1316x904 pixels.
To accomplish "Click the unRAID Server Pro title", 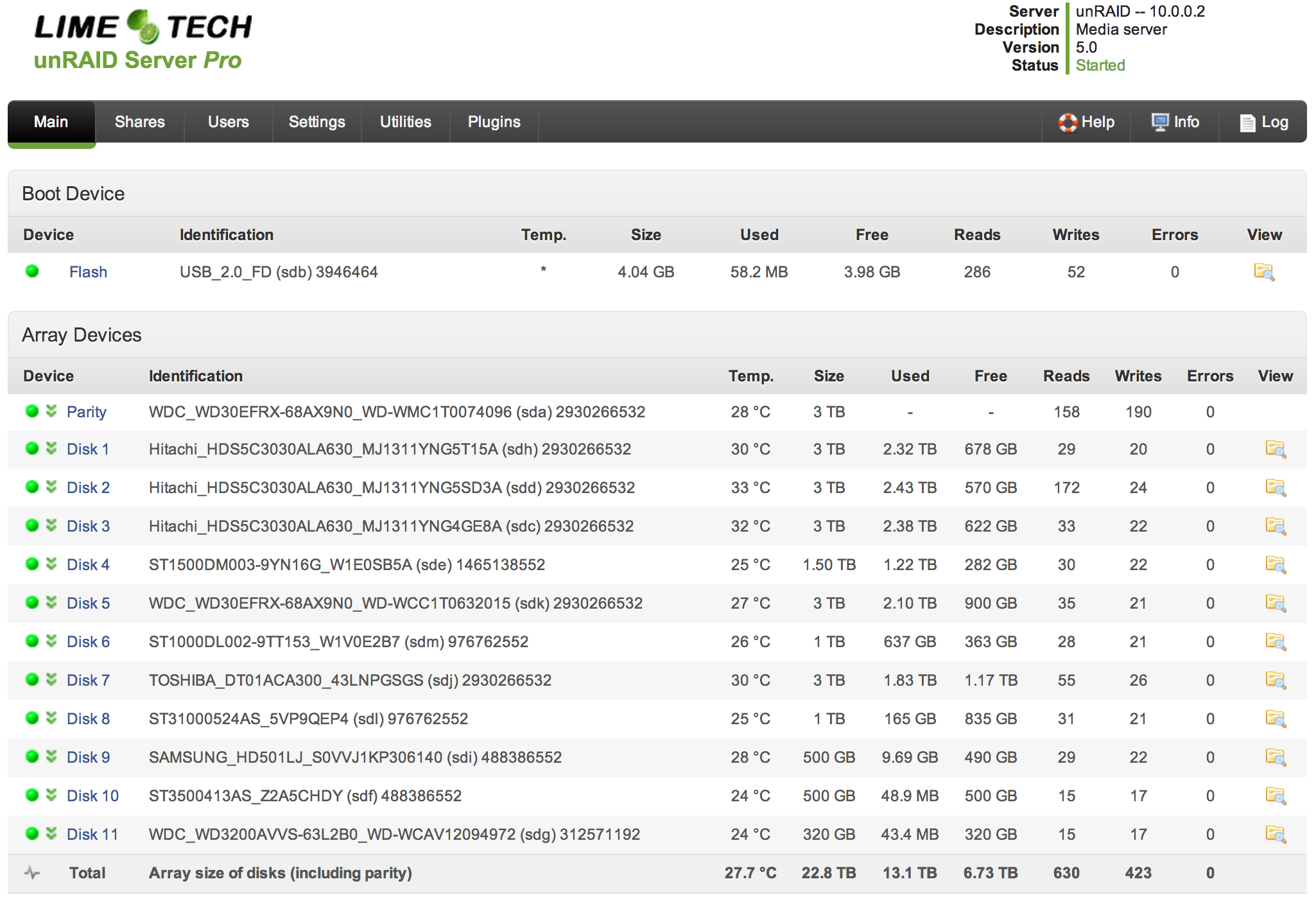I will pyautogui.click(x=137, y=60).
